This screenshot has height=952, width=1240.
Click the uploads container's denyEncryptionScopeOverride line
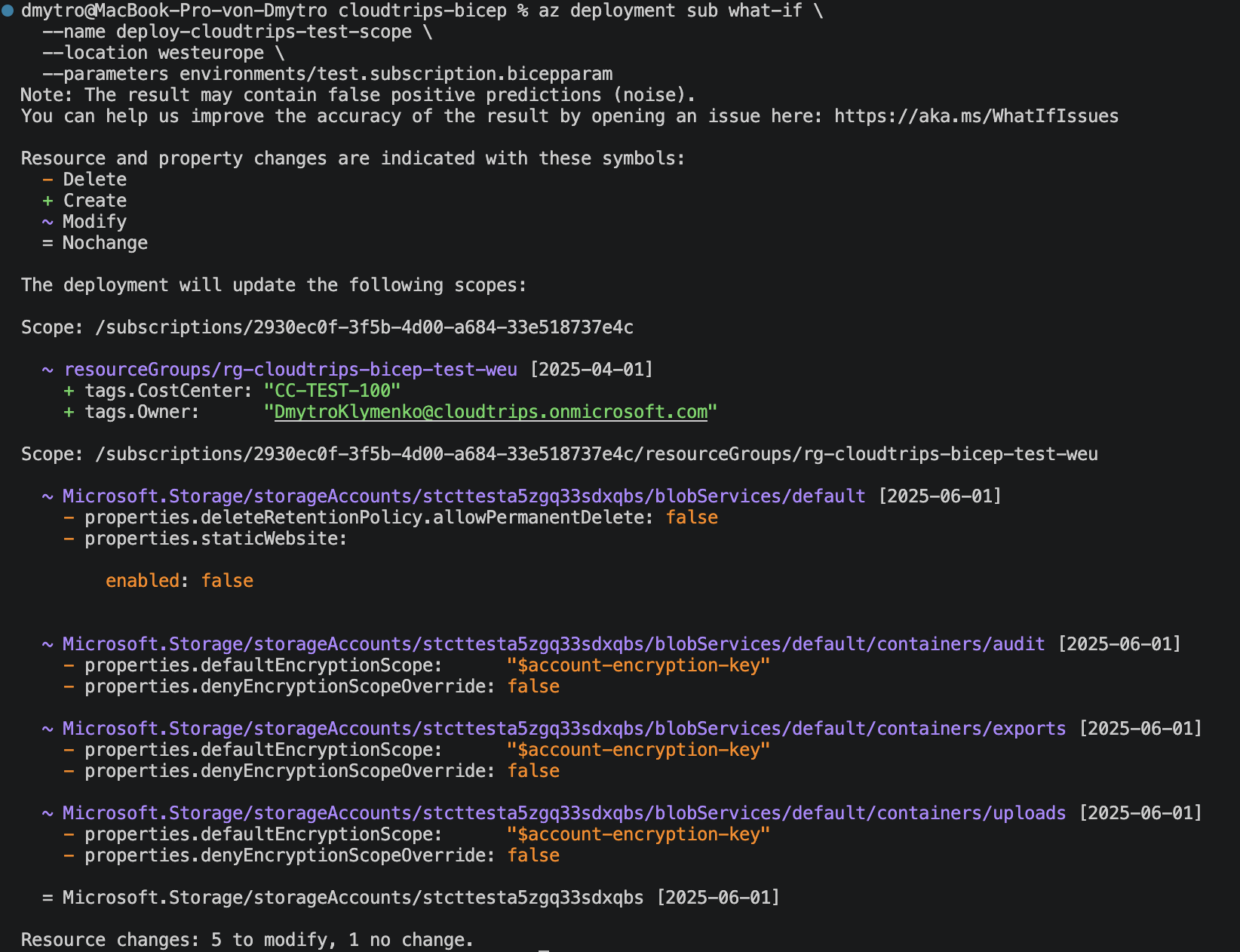click(x=312, y=855)
